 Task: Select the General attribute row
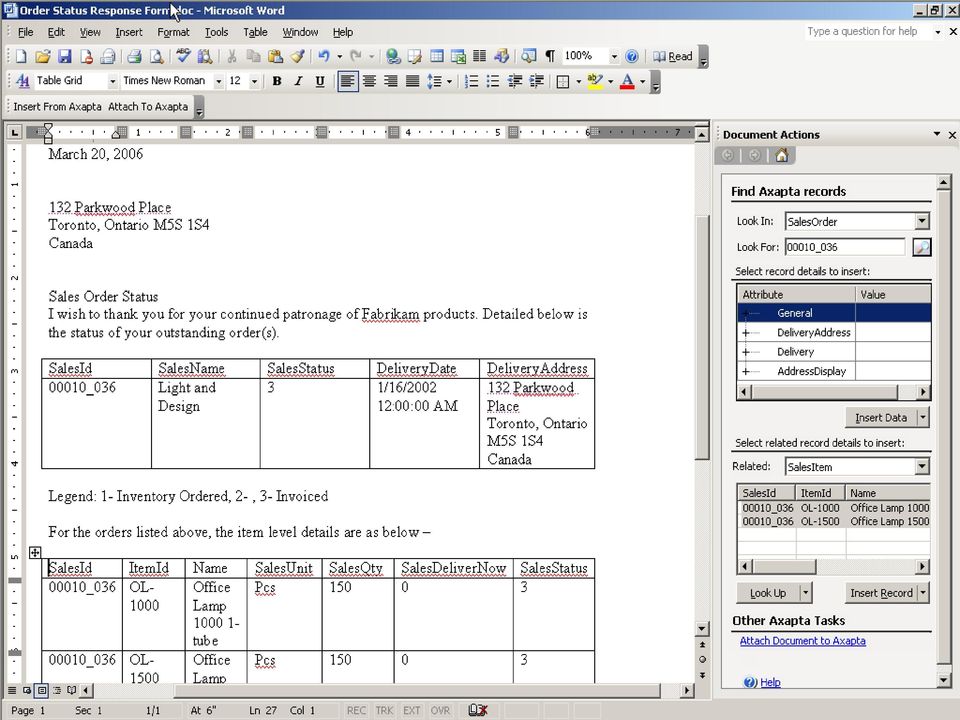tap(834, 313)
